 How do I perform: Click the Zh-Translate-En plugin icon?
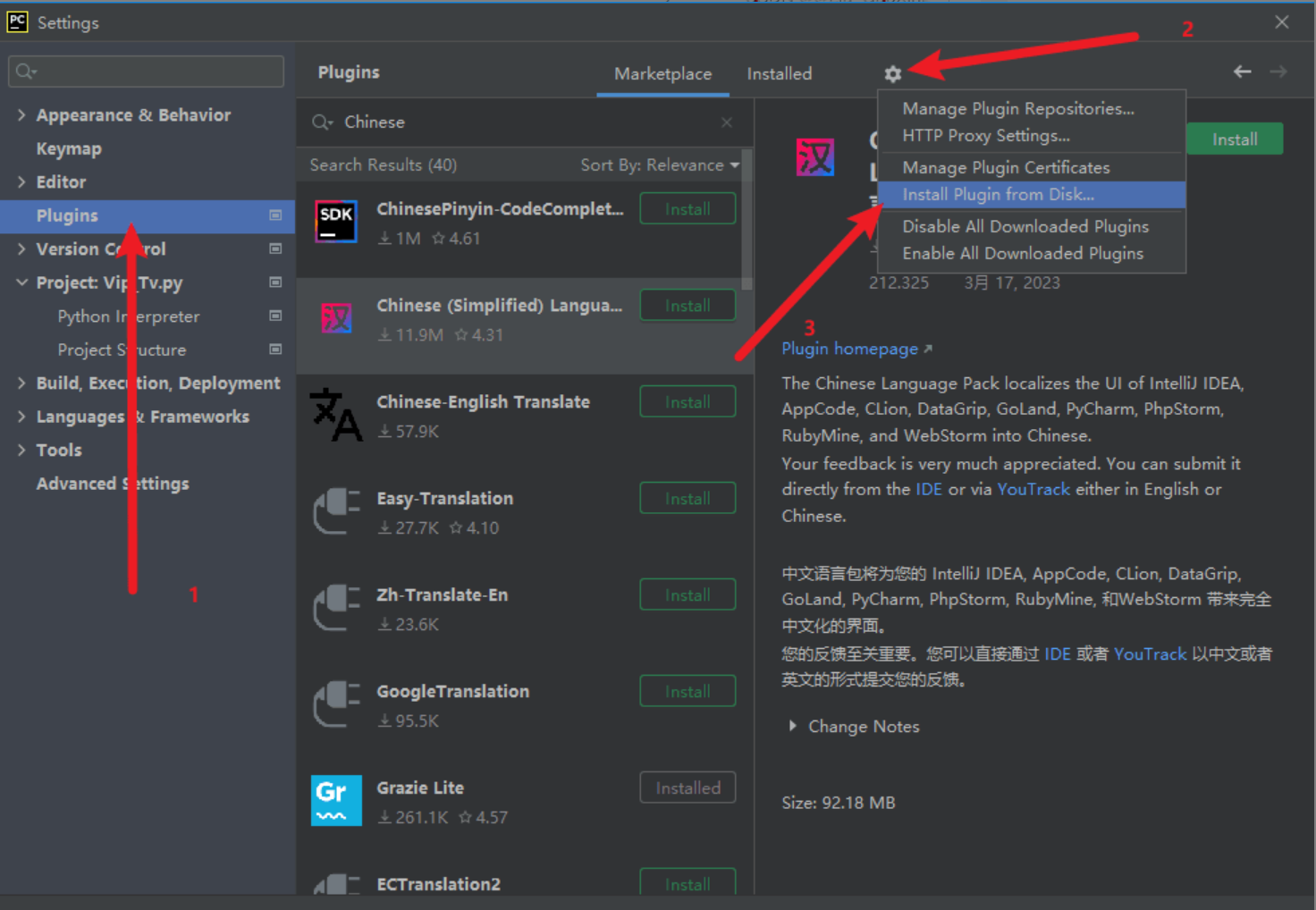pyautogui.click(x=336, y=608)
